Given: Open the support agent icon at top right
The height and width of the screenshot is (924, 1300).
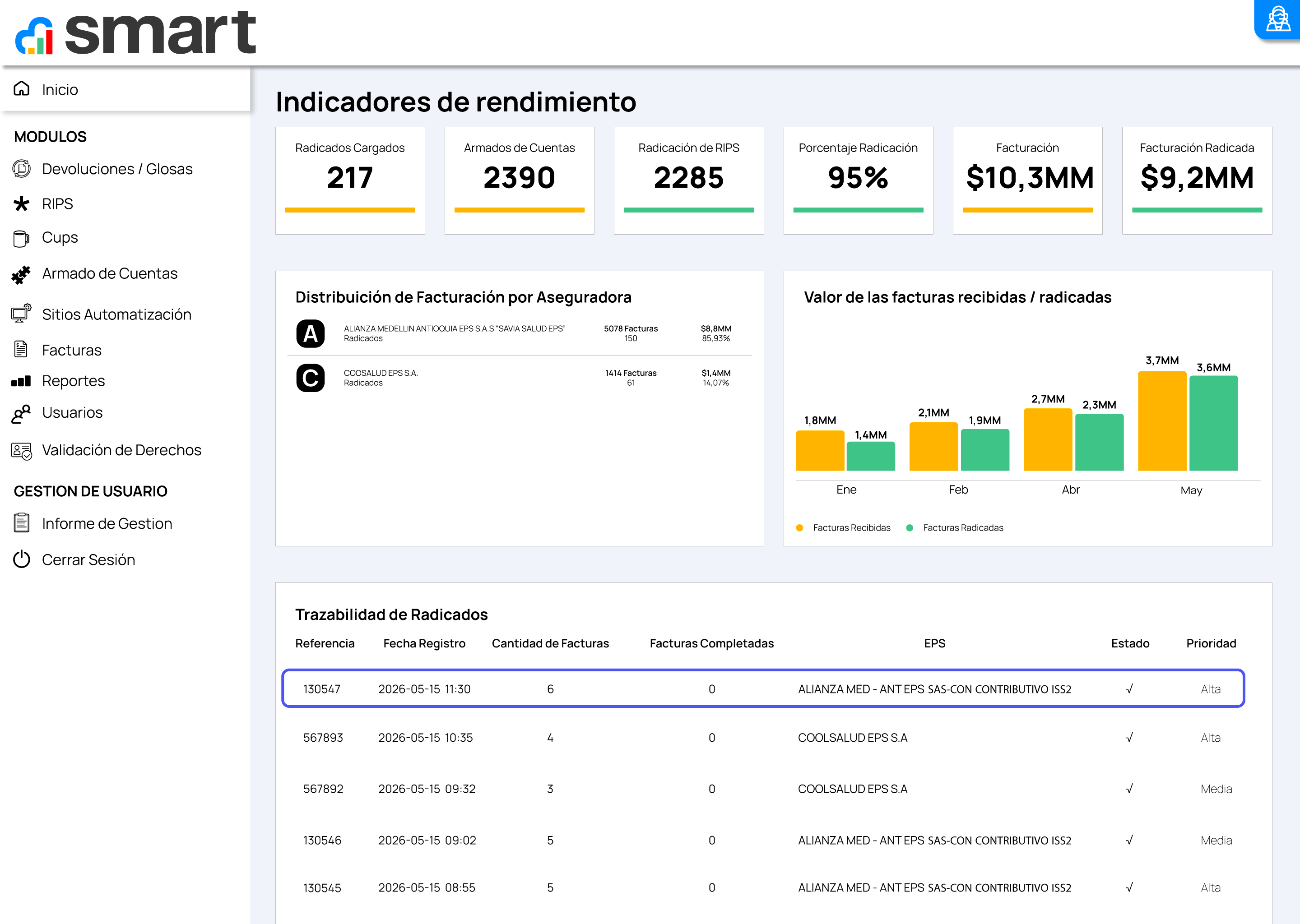Looking at the screenshot, I should coord(1278,19).
